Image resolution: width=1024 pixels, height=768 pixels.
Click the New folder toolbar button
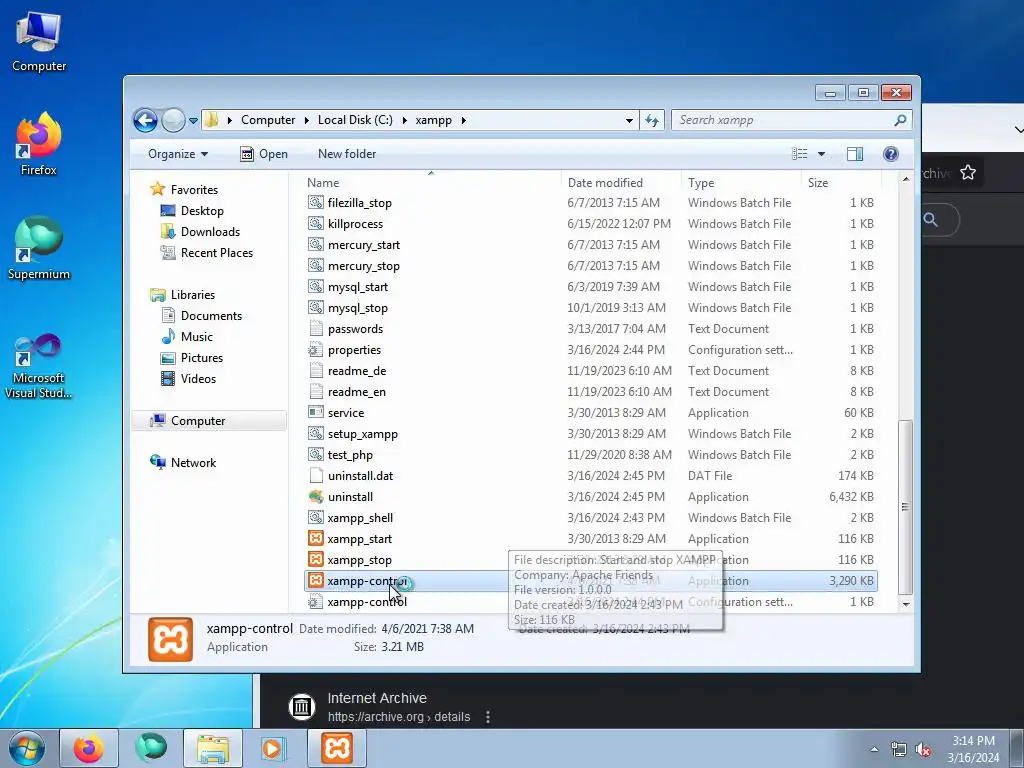(x=347, y=154)
